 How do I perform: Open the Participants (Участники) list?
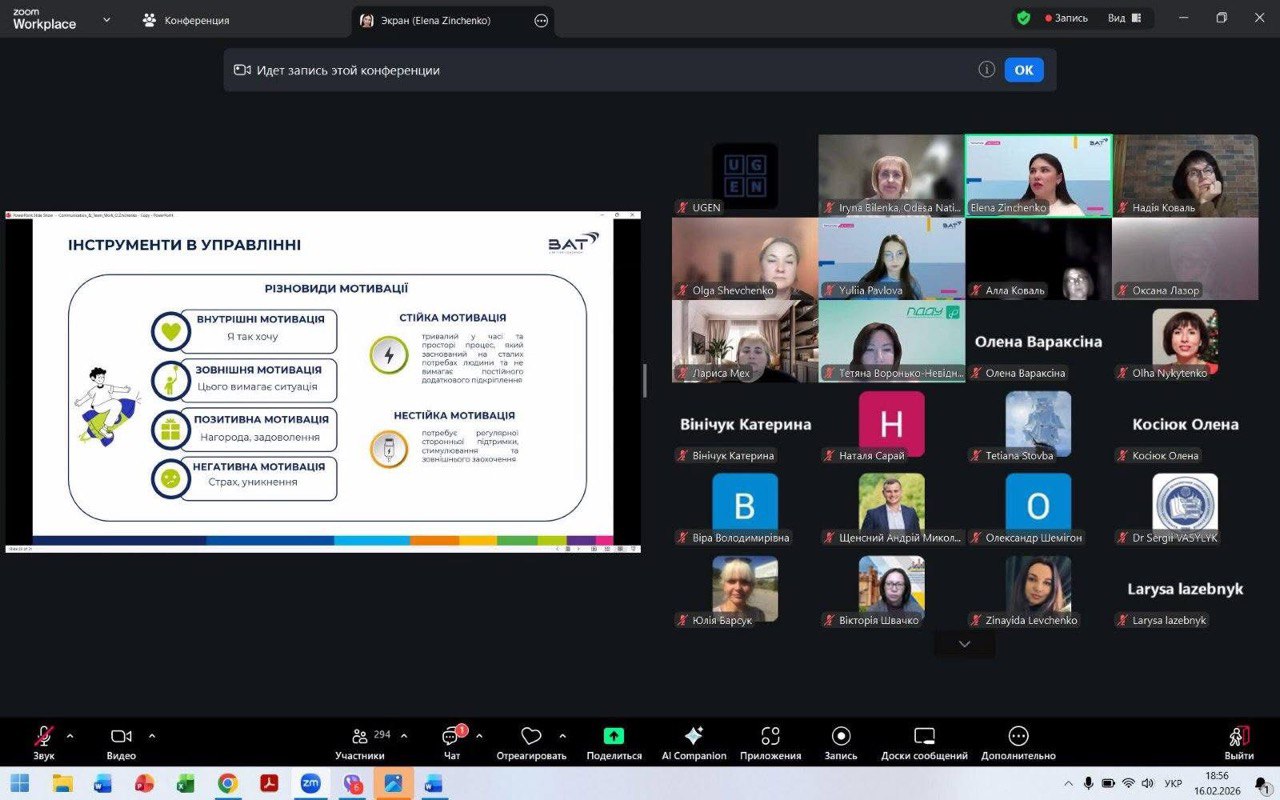click(361, 737)
